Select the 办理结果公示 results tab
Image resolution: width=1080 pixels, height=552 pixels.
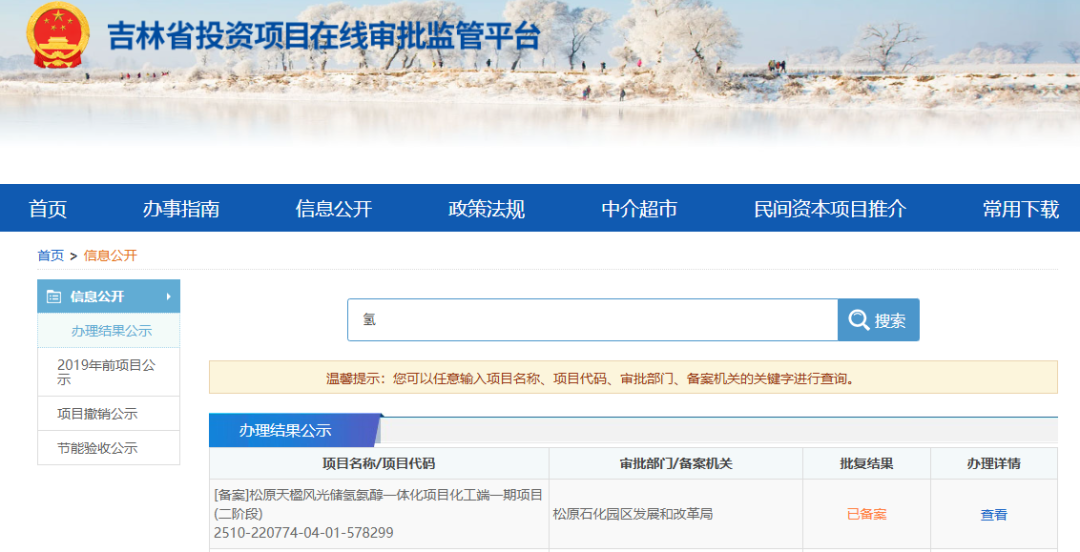click(x=294, y=431)
